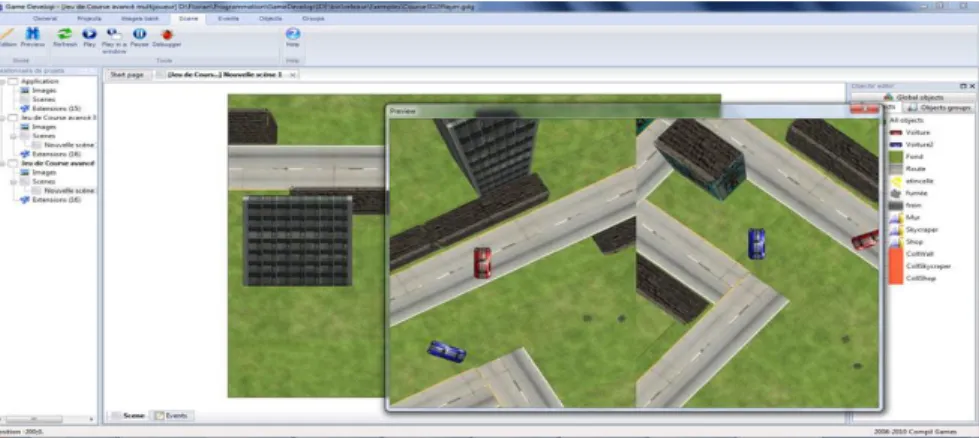This screenshot has width=979, height=438.
Task: Switch to the Start page tab
Action: pos(127,75)
